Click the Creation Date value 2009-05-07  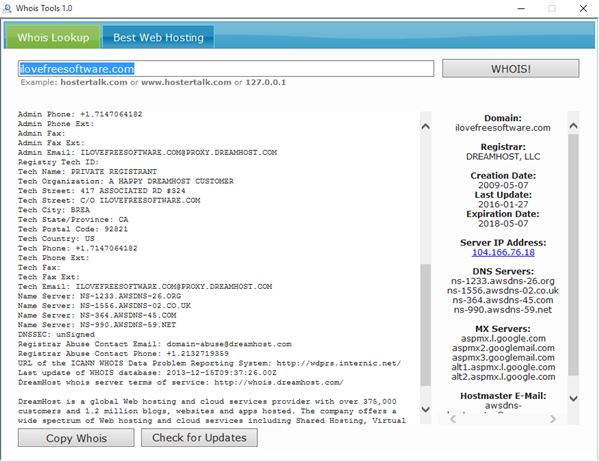(503, 185)
